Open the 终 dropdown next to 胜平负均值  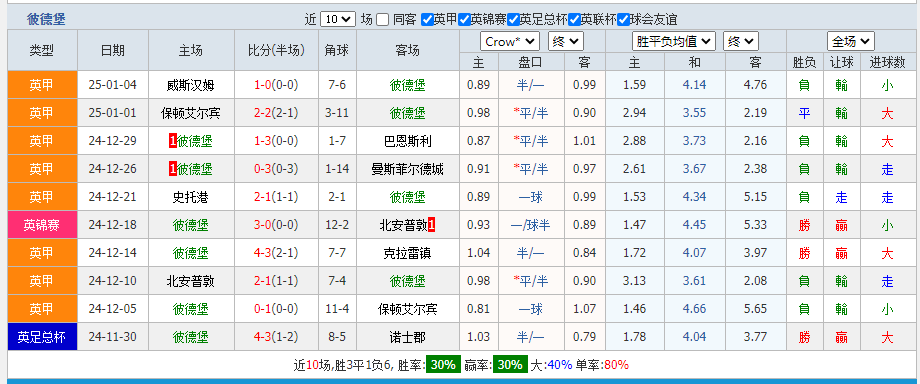point(741,42)
